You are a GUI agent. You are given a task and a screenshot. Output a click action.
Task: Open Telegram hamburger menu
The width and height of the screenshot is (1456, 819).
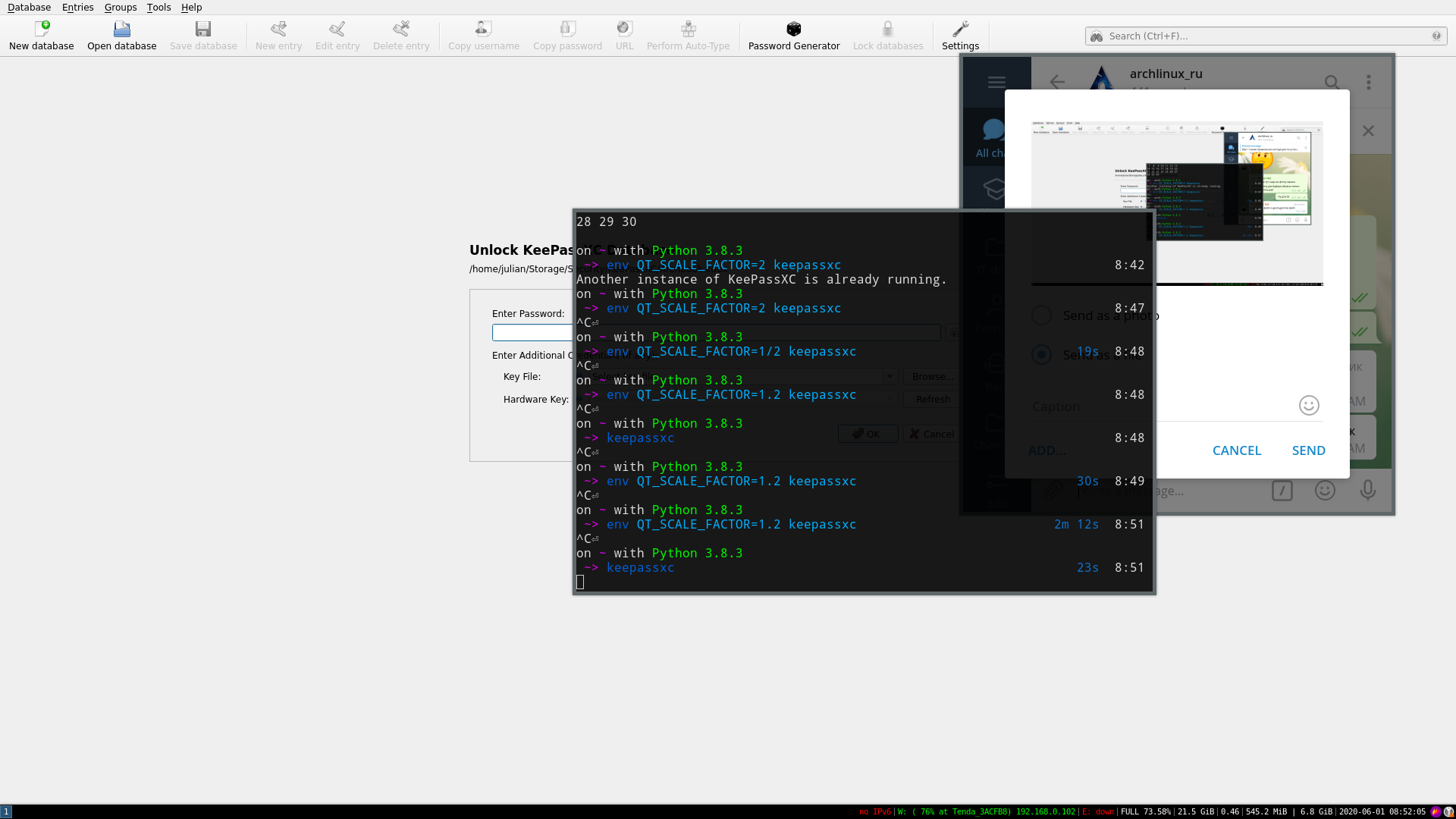(x=996, y=82)
